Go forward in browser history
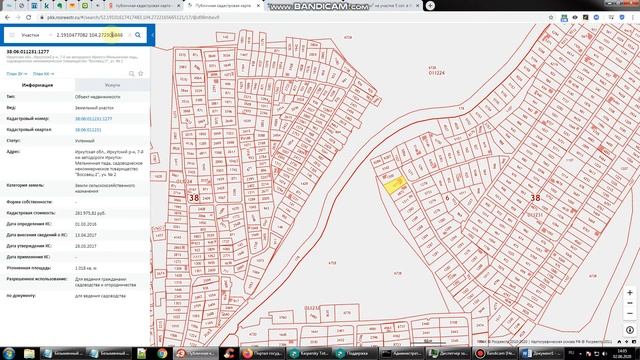This screenshot has width=640, height=360. [18, 18]
